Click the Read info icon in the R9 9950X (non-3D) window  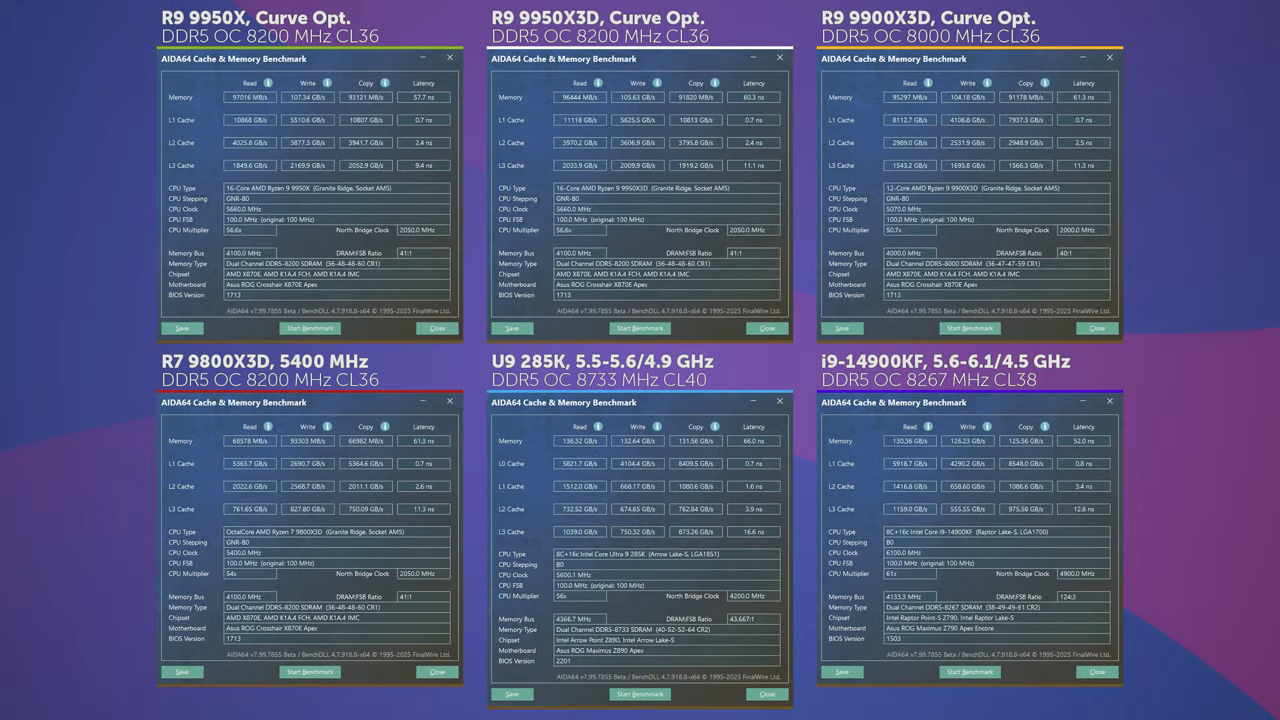268,83
